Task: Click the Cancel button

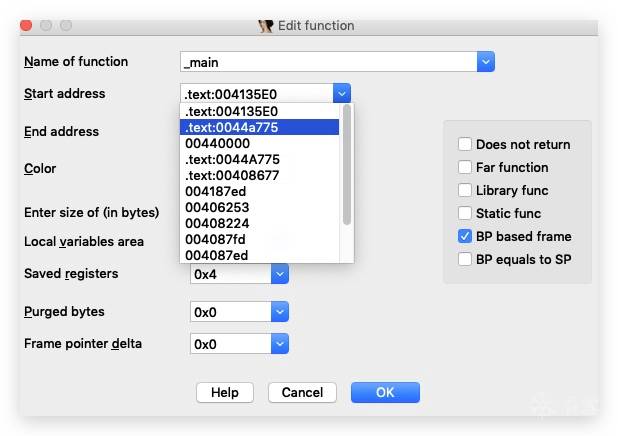Action: click(302, 393)
